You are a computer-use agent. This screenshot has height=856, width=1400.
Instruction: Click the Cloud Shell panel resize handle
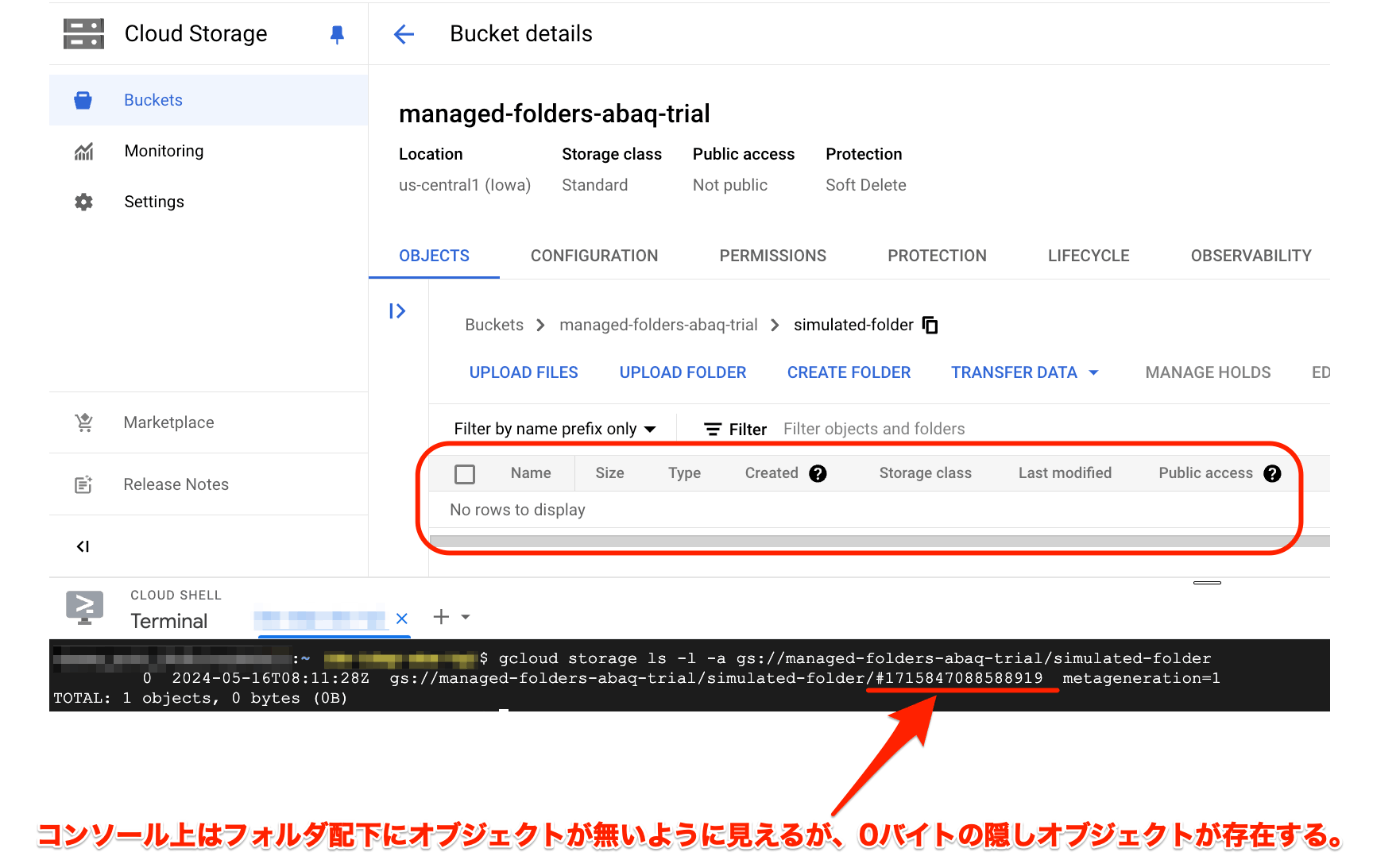[x=1207, y=582]
